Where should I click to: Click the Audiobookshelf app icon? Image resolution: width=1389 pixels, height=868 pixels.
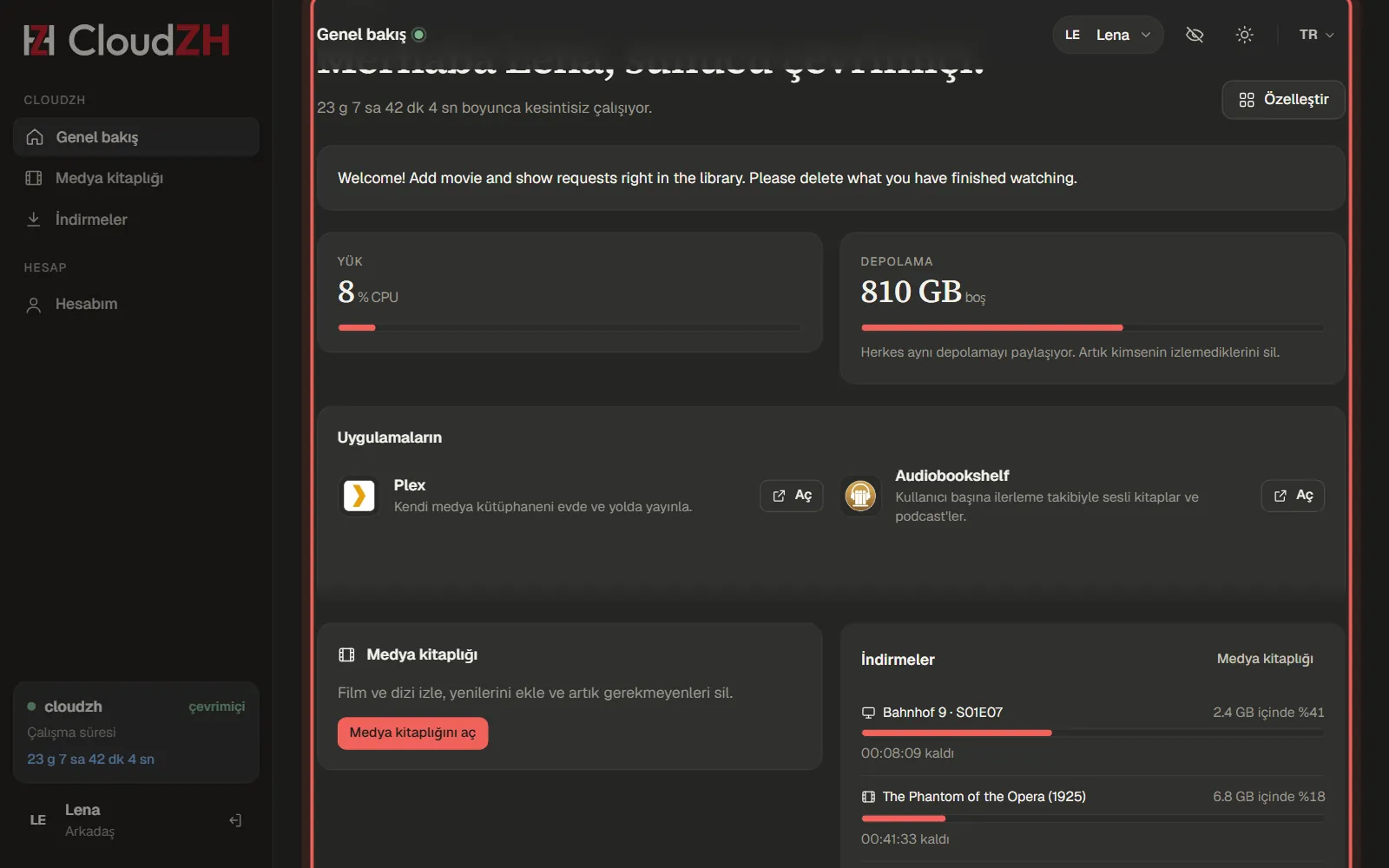point(860,496)
